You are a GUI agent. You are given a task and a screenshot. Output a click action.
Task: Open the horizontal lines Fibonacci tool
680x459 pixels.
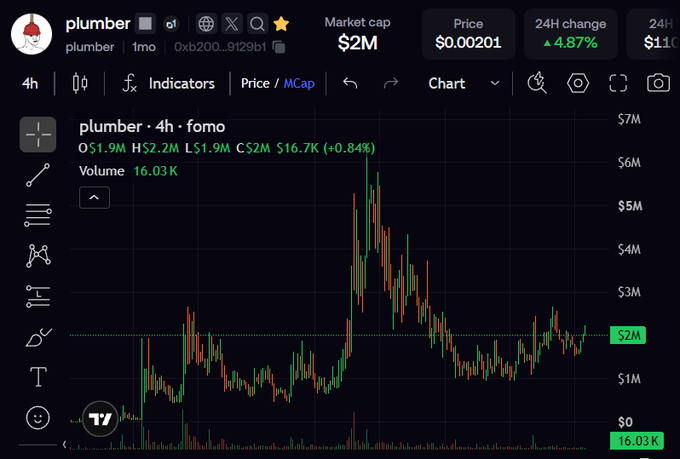pyautogui.click(x=38, y=215)
